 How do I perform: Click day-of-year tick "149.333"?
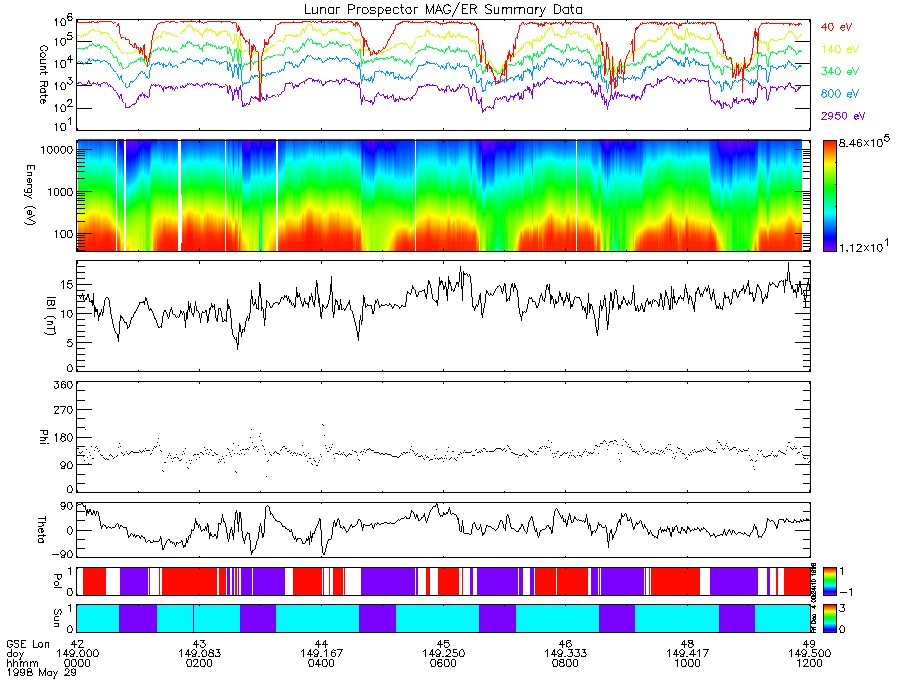pyautogui.click(x=565, y=654)
